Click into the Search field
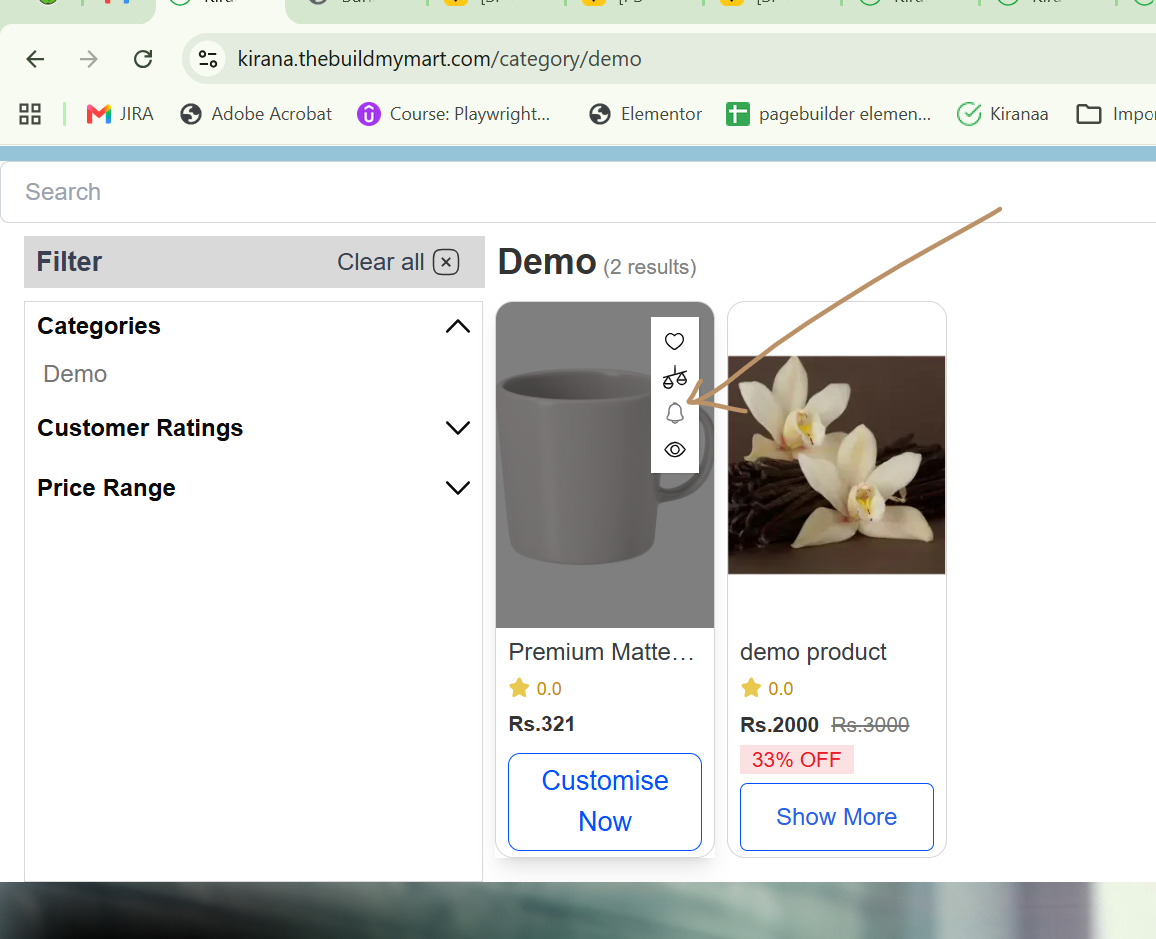The height and width of the screenshot is (939, 1156). (x=578, y=192)
